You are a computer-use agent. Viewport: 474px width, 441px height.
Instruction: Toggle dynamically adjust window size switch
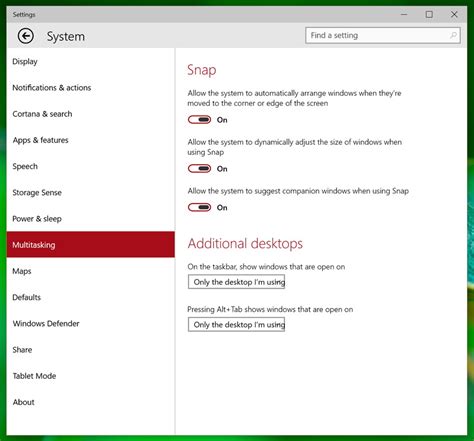click(x=199, y=169)
